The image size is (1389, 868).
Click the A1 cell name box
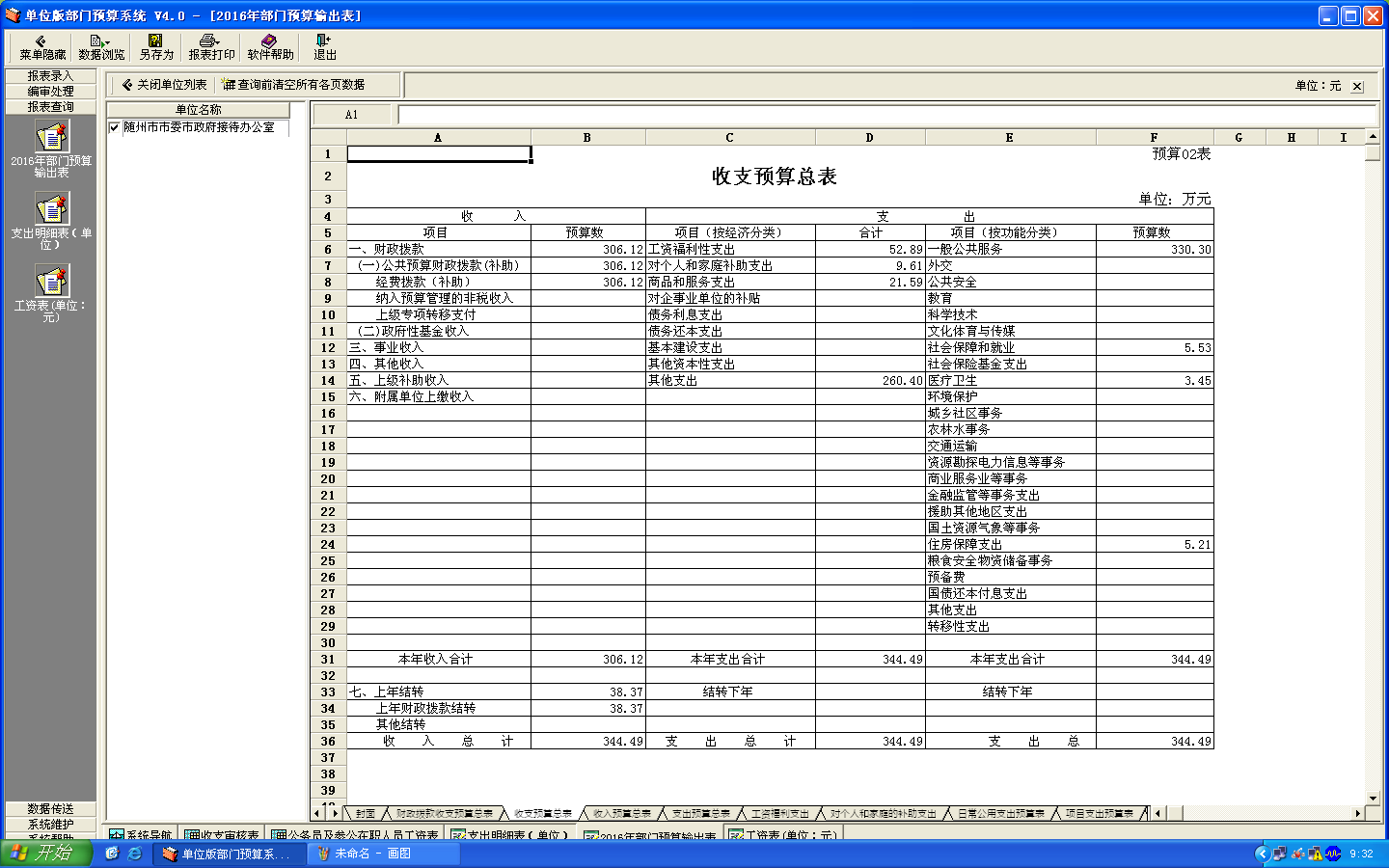coord(352,115)
